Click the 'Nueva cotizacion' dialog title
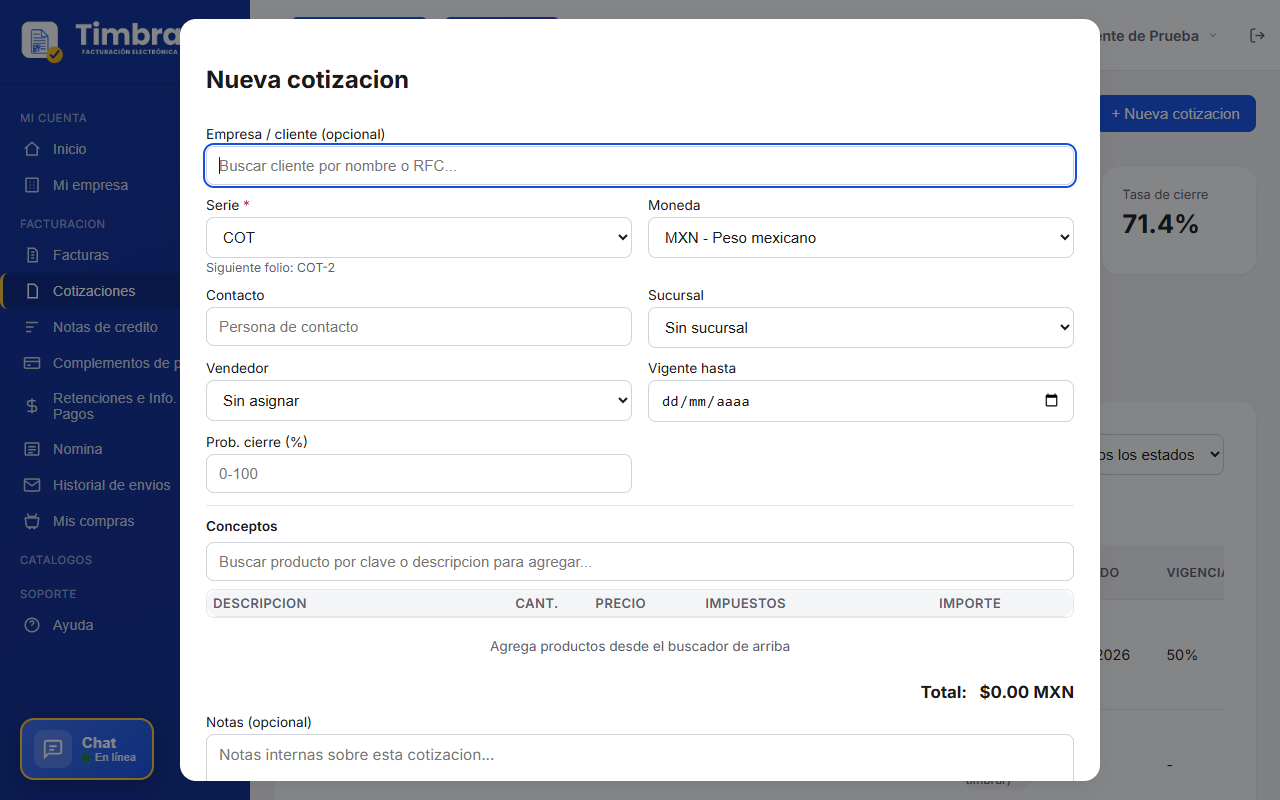Viewport: 1280px width, 800px height. (x=307, y=80)
